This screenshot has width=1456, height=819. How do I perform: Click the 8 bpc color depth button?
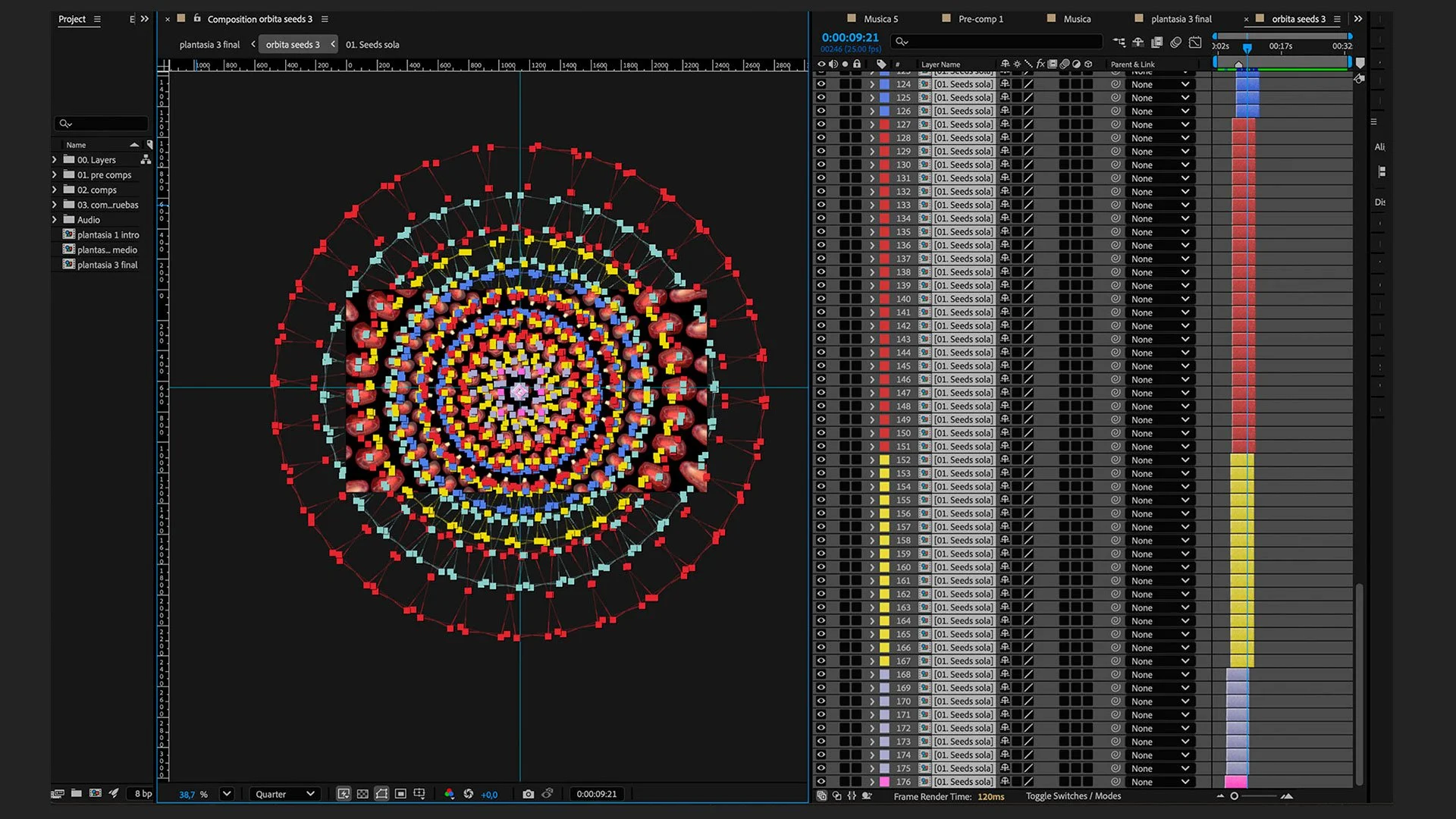coord(143,793)
